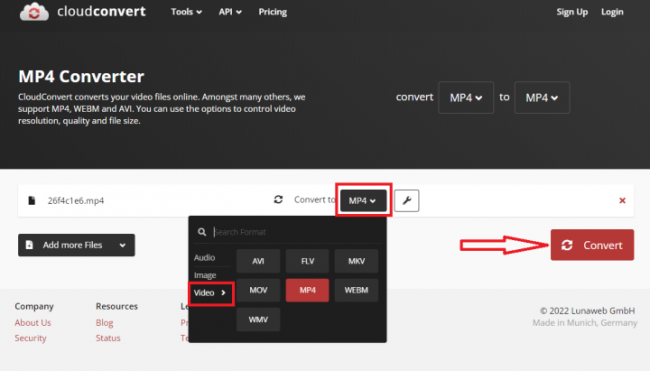
Task: Go to the Pricing page
Action: pyautogui.click(x=273, y=12)
